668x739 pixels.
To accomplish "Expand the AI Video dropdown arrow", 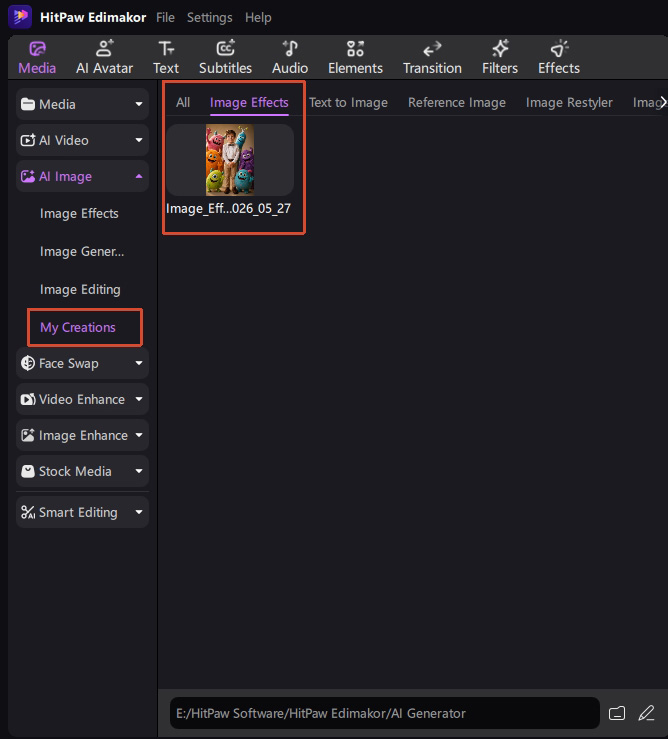I will pyautogui.click(x=139, y=140).
